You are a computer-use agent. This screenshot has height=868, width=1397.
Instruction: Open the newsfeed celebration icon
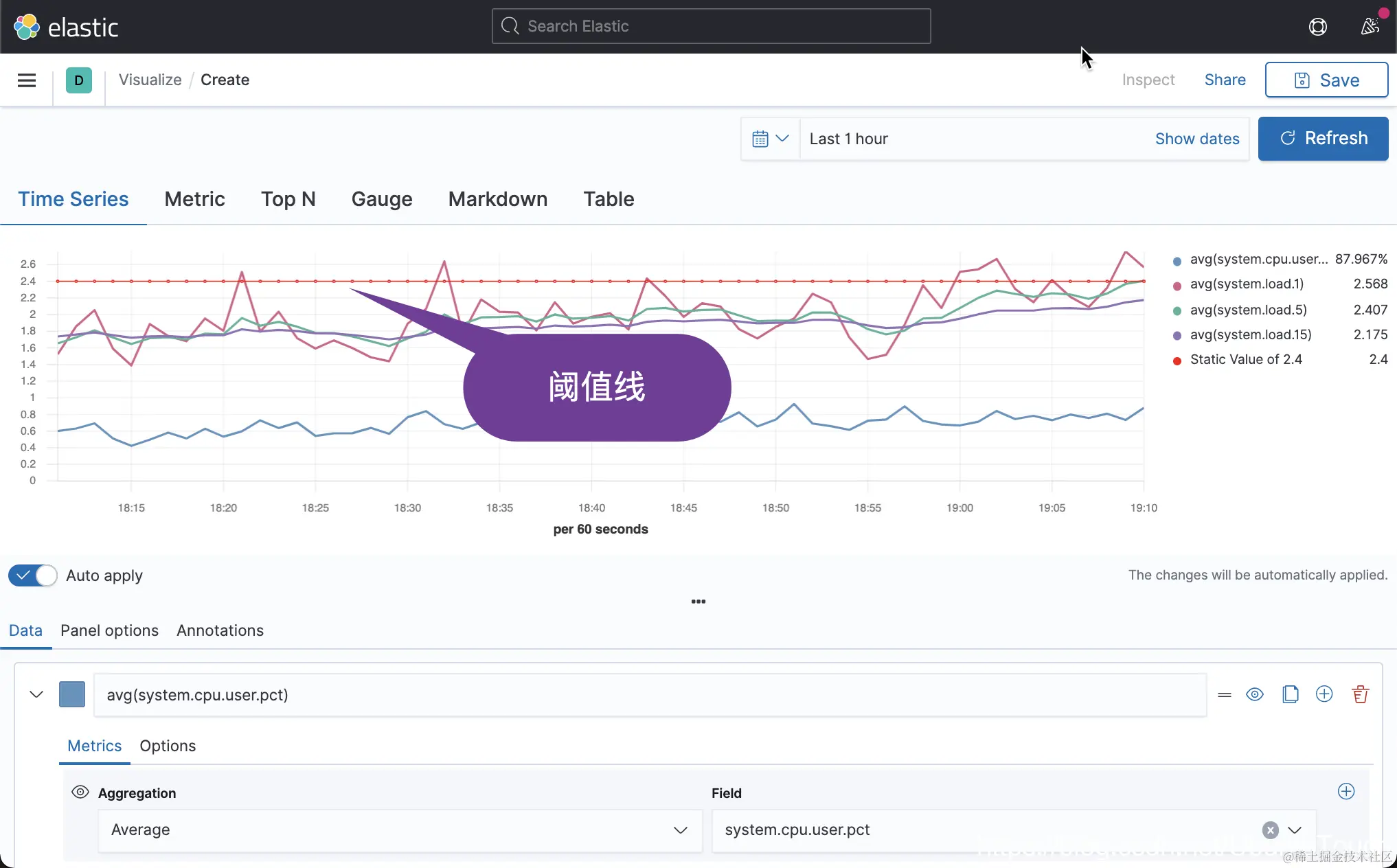(x=1370, y=27)
